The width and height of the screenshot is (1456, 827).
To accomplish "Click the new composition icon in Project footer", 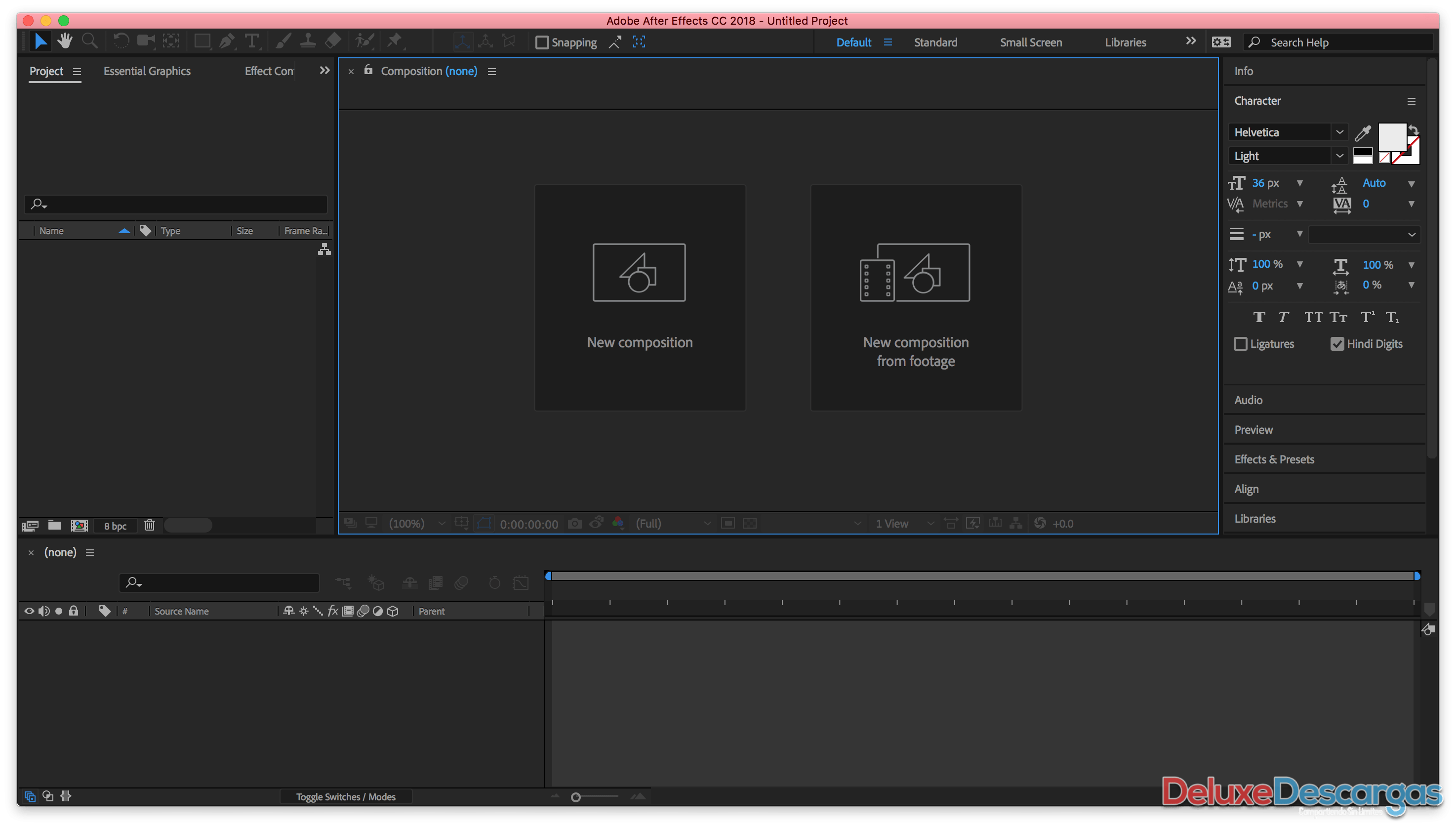I will tap(80, 525).
